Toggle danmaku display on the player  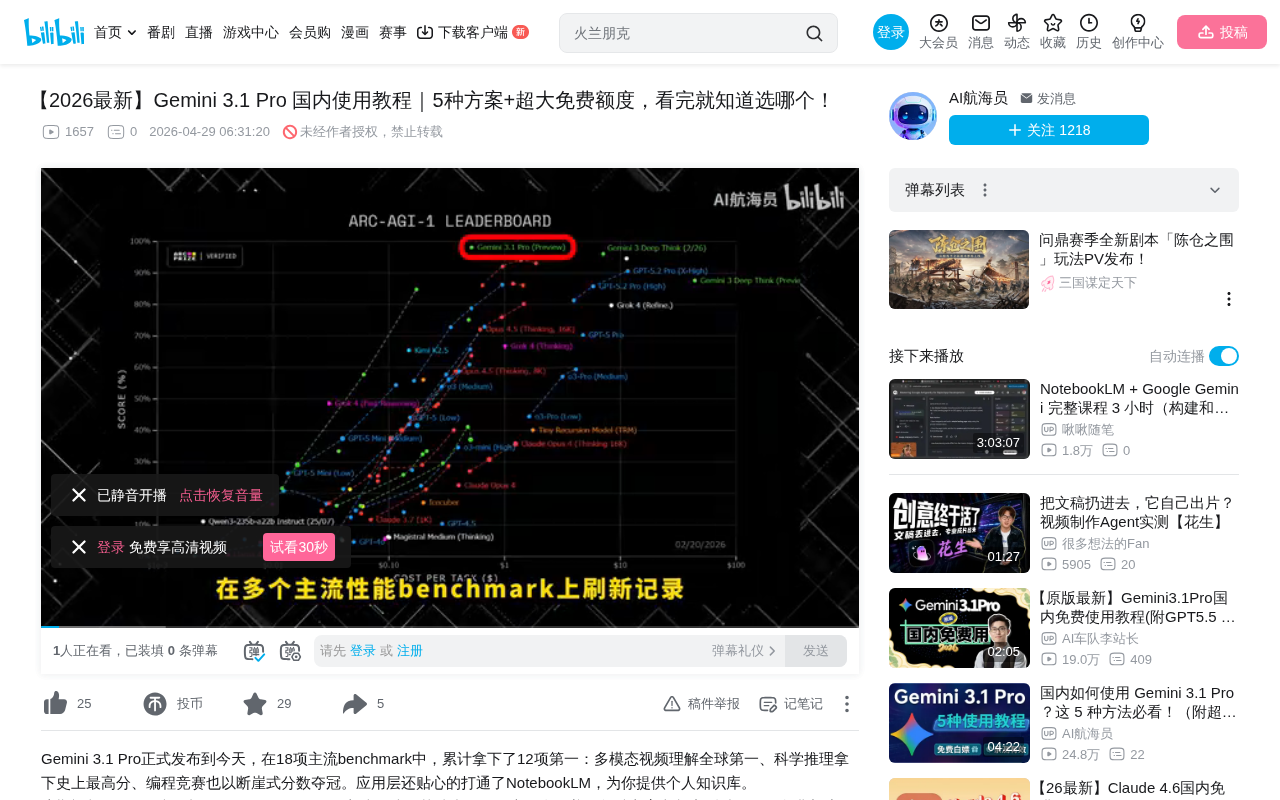(x=254, y=651)
